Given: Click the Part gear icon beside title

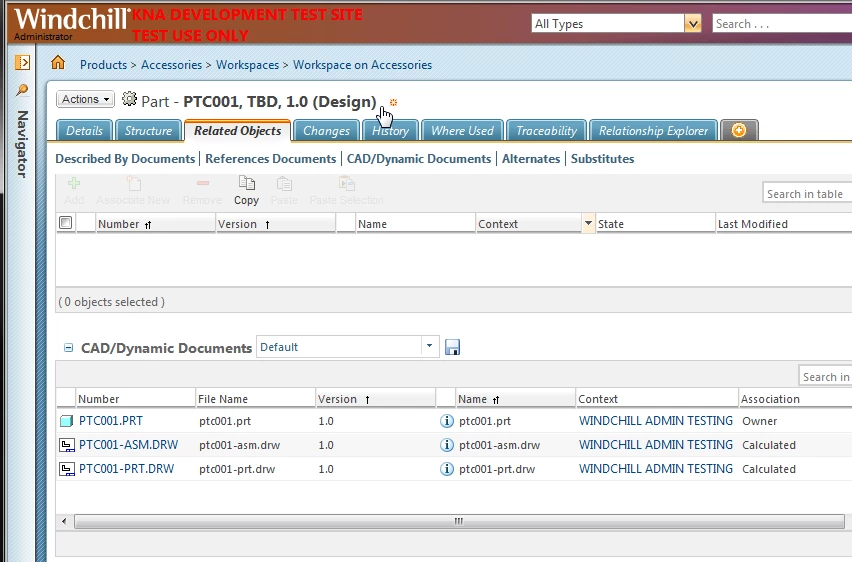Looking at the screenshot, I should (x=129, y=99).
